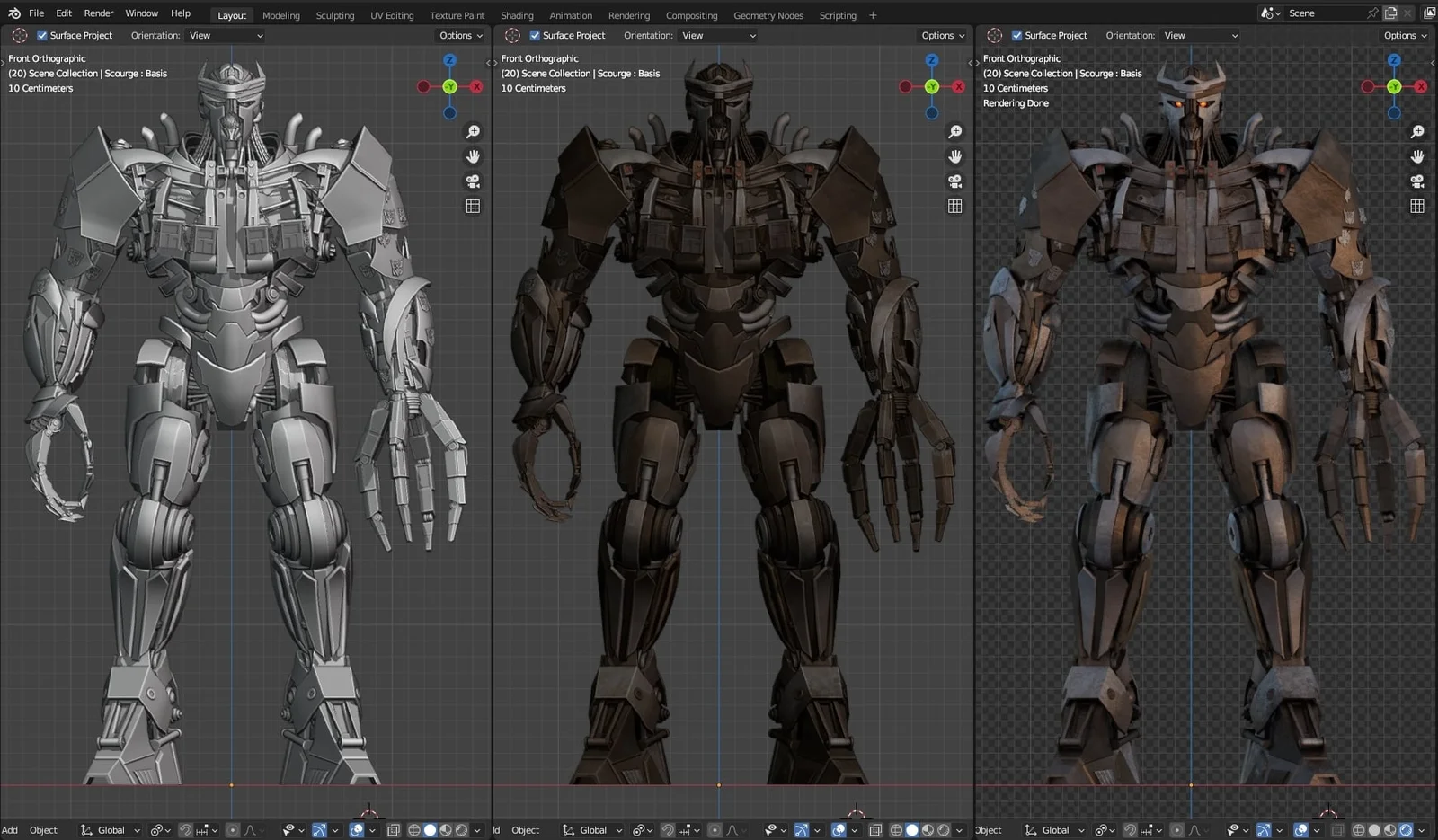Set viewport shading to Wireframe mode
Screen dimensions: 1438x840
413,829
